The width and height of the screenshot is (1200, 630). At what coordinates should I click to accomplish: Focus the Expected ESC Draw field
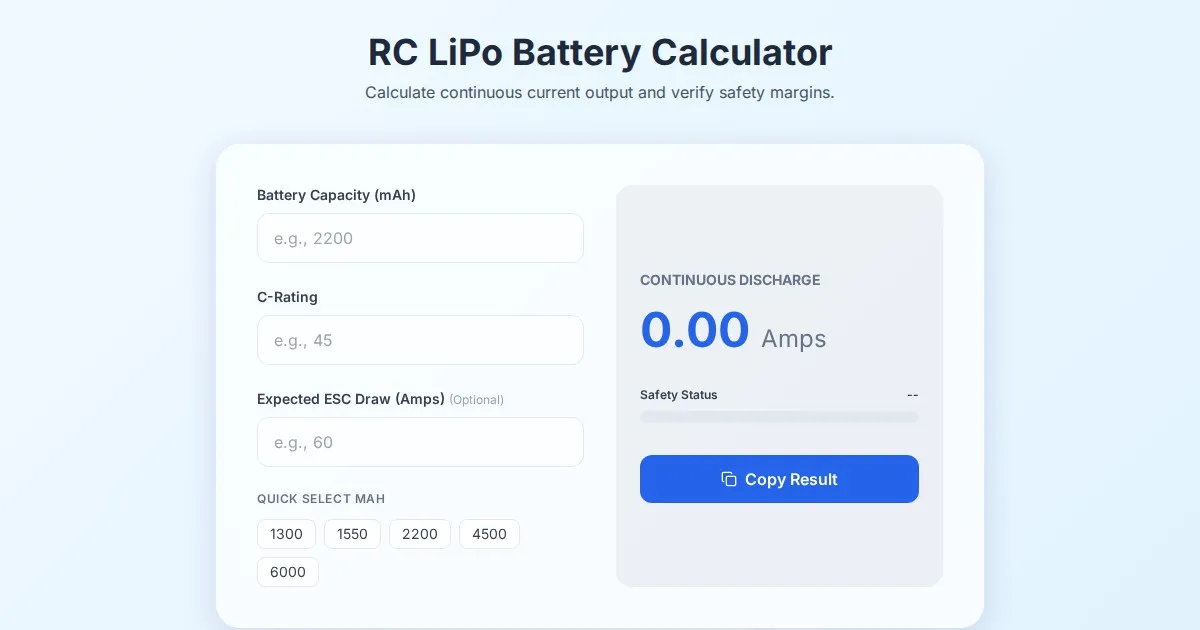420,442
